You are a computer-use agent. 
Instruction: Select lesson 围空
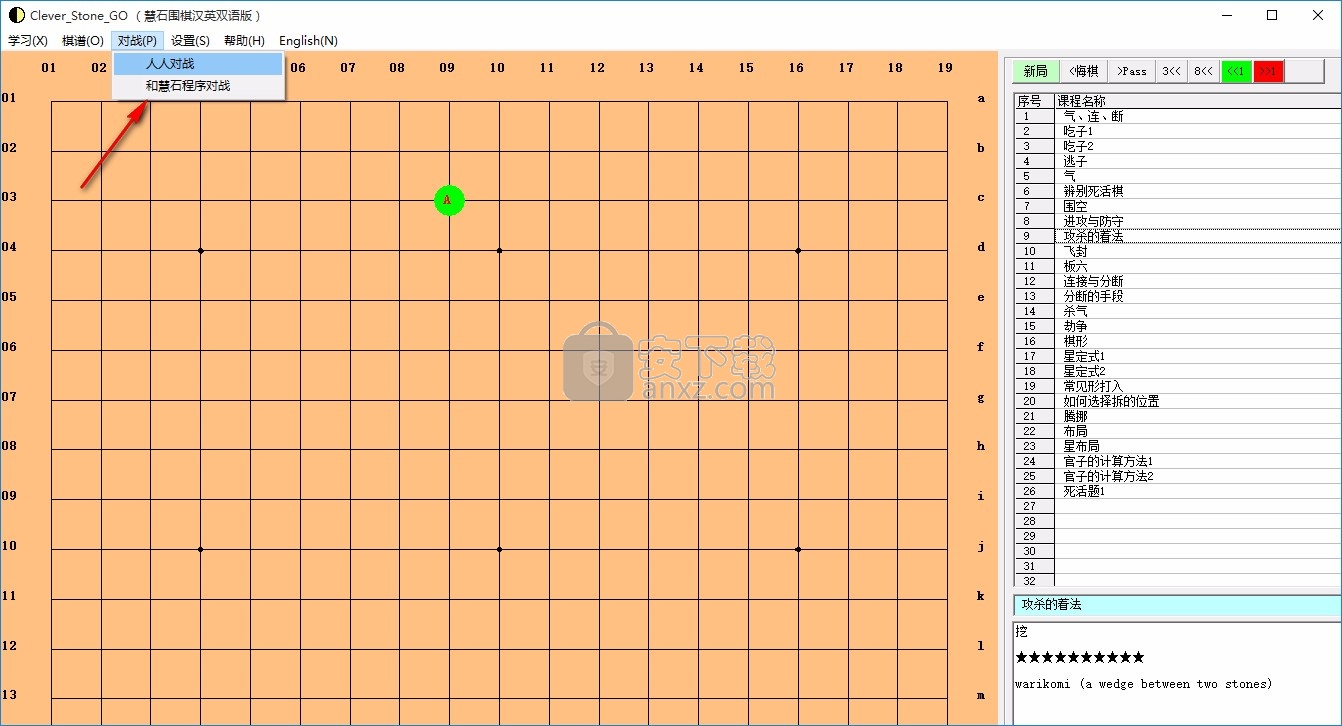(x=1197, y=206)
